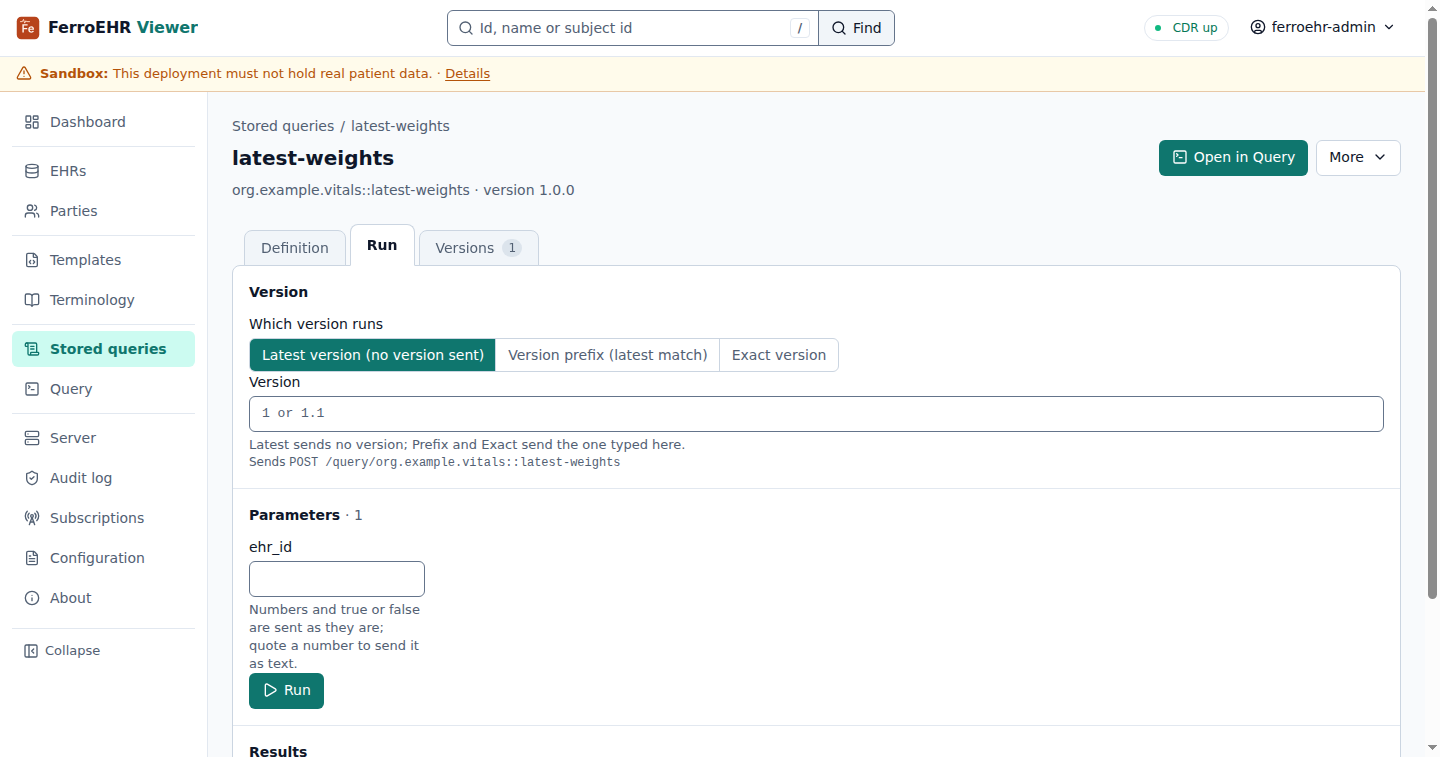Switch to the Definition tab
The width and height of the screenshot is (1440, 757).
tap(295, 248)
